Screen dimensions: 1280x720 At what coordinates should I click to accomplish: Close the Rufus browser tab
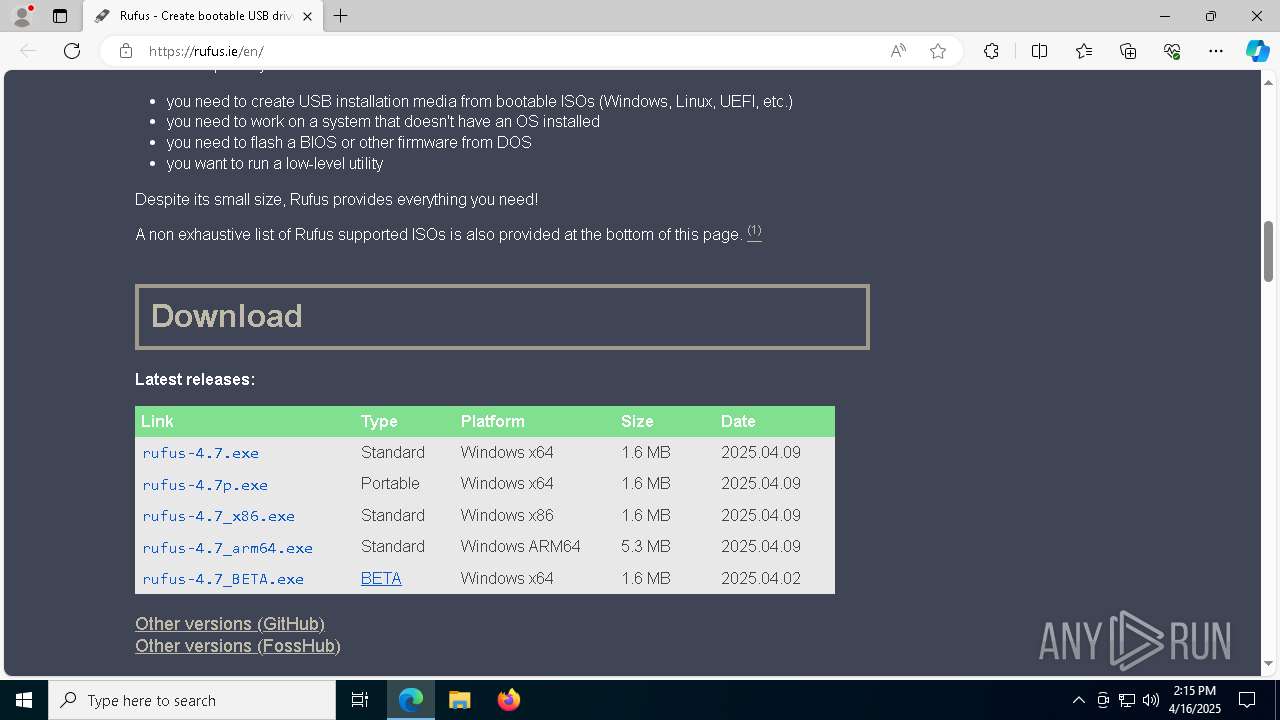tap(307, 16)
